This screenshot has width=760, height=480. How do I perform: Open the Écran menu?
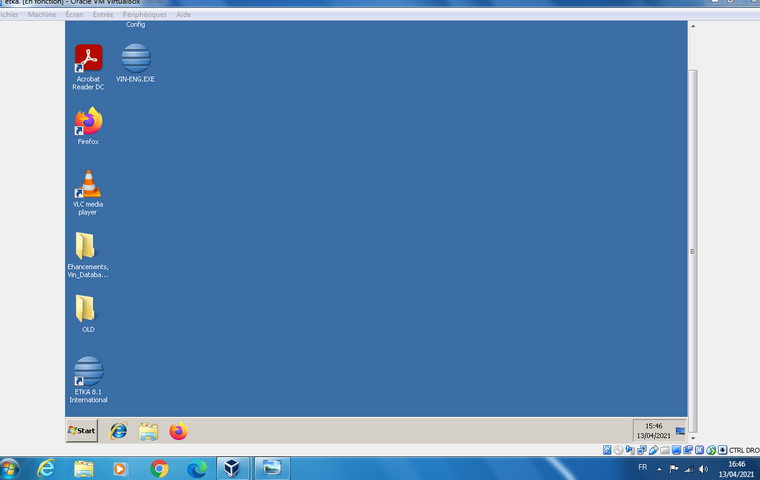[x=74, y=15]
